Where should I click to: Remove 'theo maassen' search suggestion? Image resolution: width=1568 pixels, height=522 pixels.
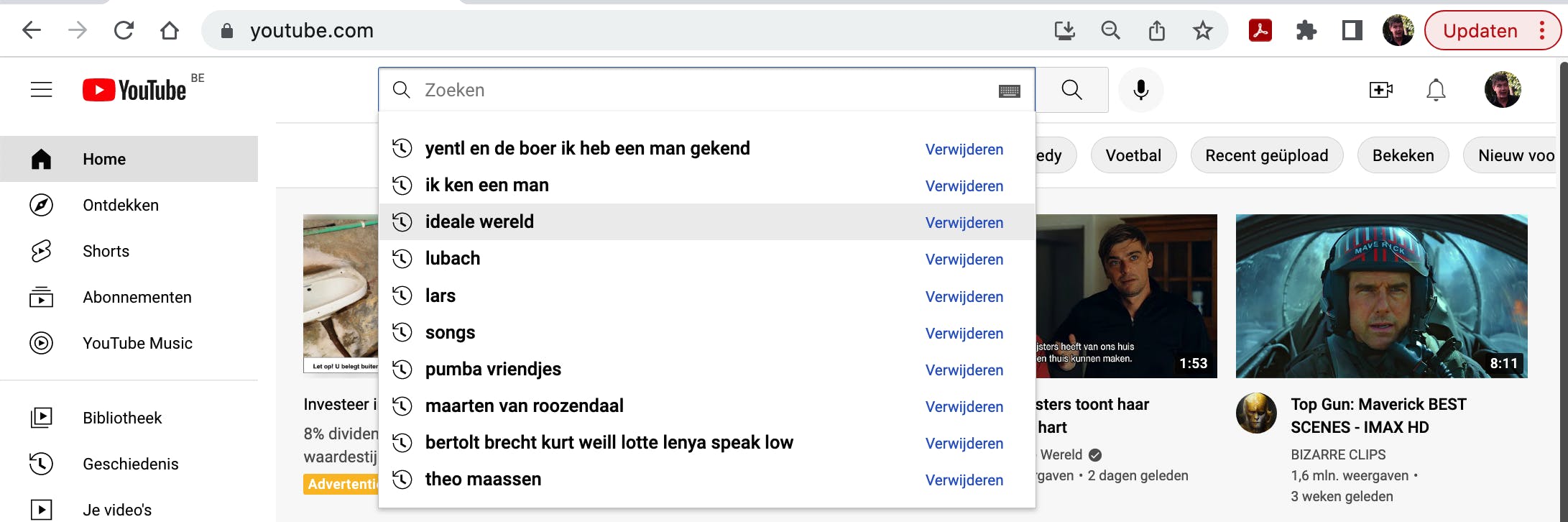(x=964, y=480)
